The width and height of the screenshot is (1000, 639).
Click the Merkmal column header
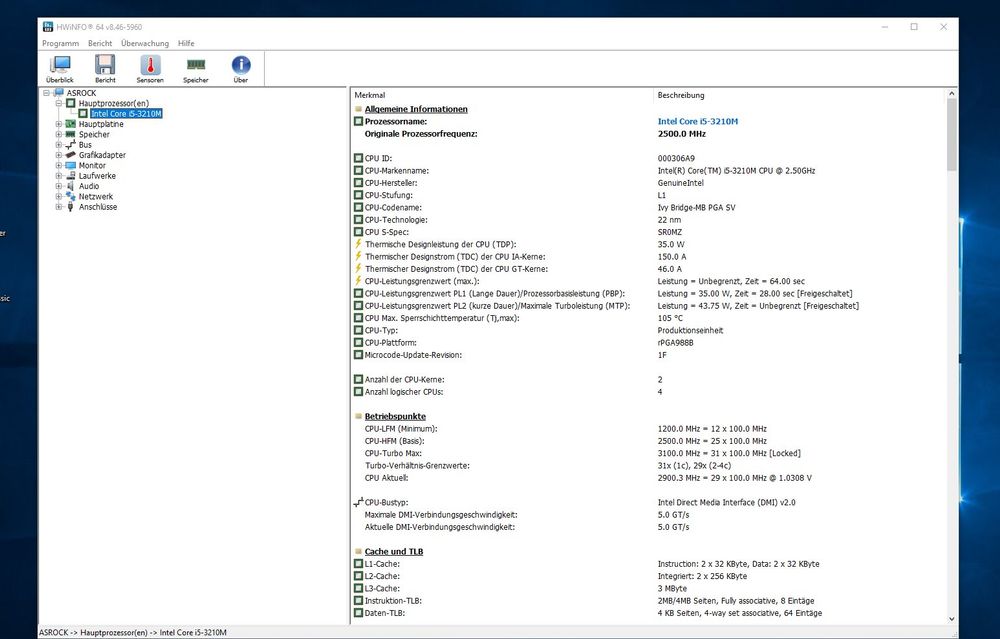(370, 95)
